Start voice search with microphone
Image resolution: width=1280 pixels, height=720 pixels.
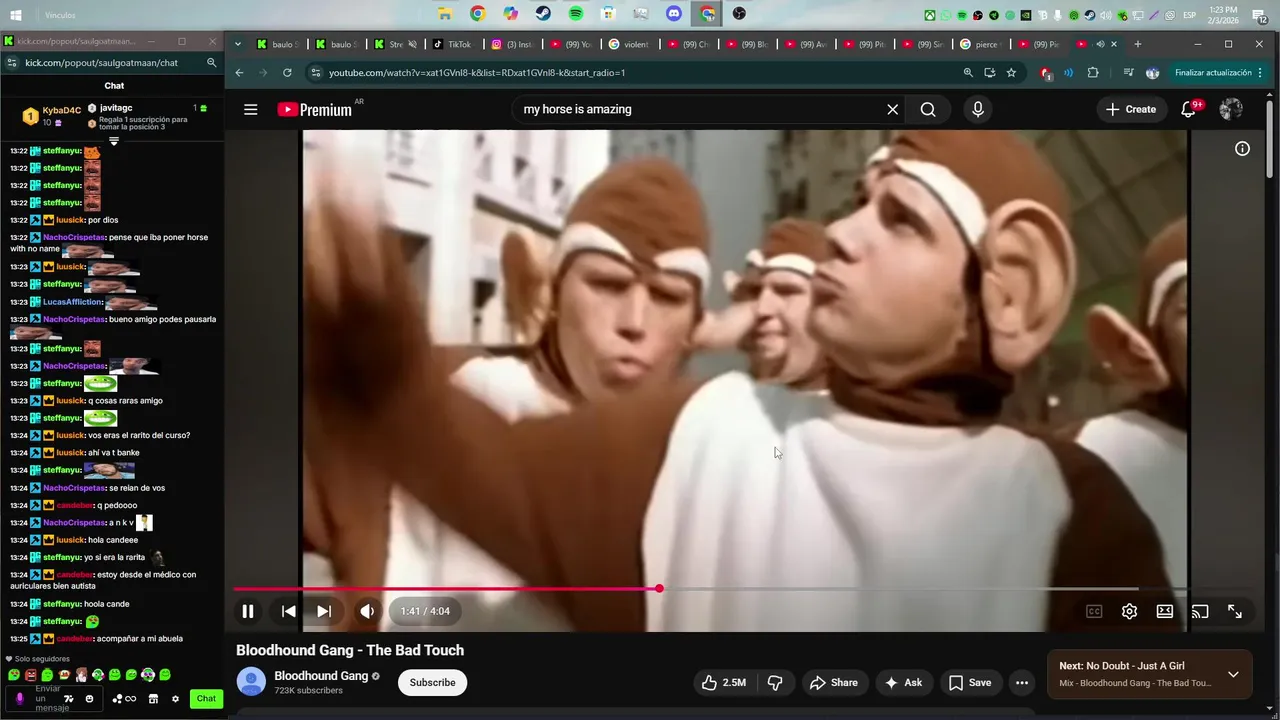point(978,109)
